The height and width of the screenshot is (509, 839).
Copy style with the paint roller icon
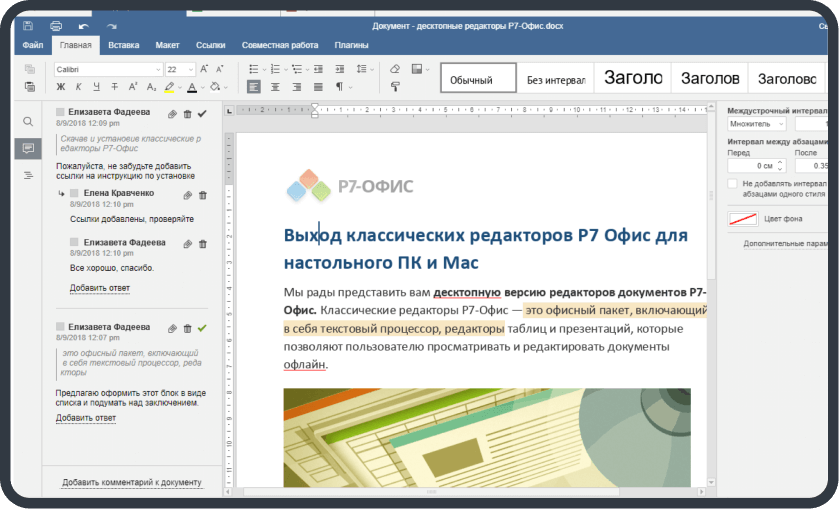pyautogui.click(x=395, y=86)
